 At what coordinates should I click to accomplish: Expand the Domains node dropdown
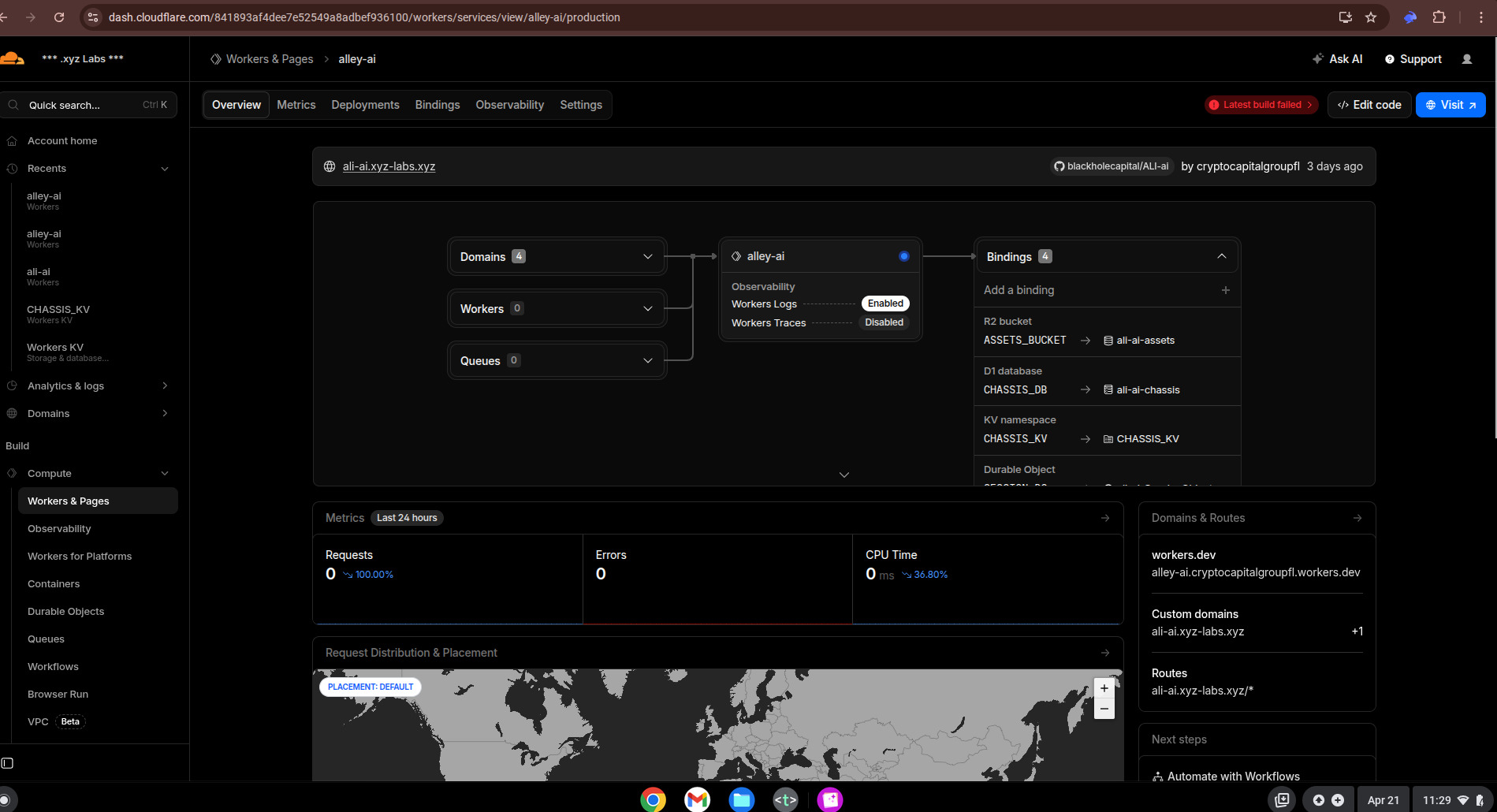pyautogui.click(x=647, y=257)
